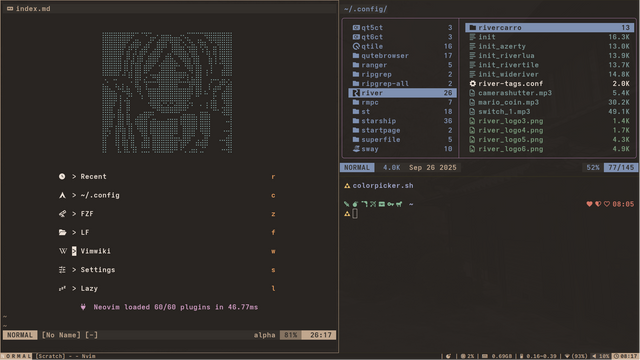Click the CPU 2% indicator in status bar

[468, 356]
